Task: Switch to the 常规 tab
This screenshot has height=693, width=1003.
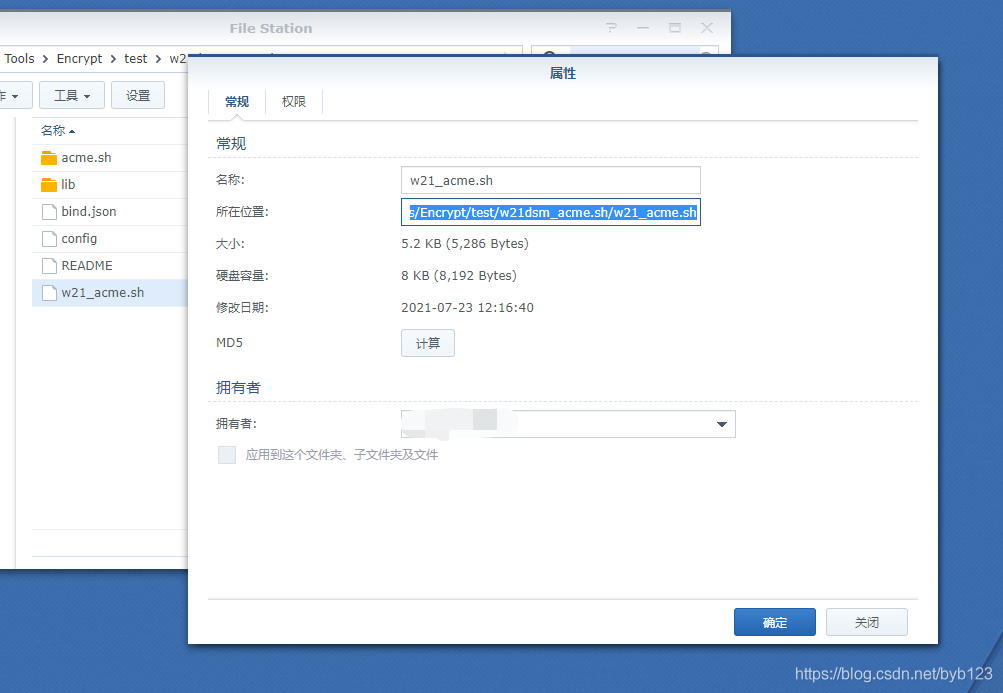Action: pyautogui.click(x=236, y=101)
